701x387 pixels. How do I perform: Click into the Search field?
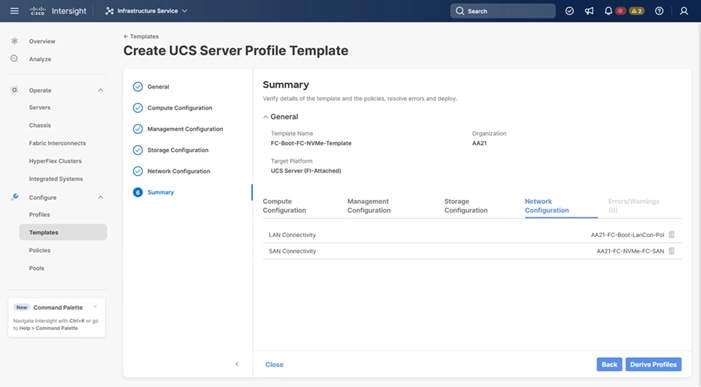click(x=503, y=11)
